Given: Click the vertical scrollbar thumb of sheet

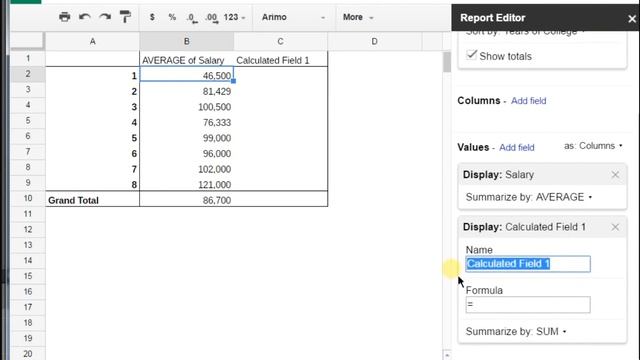Looking at the screenshot, I should point(447,62).
